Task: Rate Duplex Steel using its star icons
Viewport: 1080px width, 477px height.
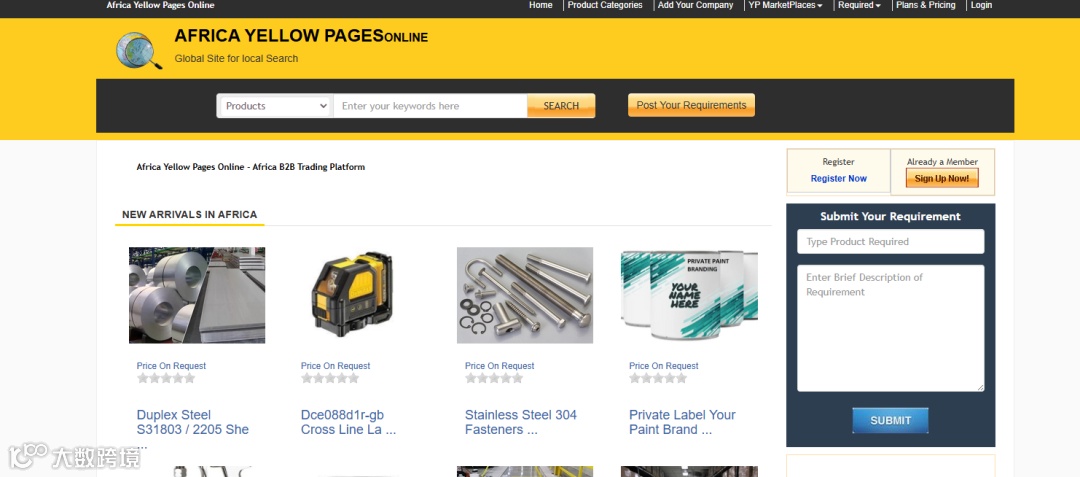Action: pyautogui.click(x=166, y=378)
